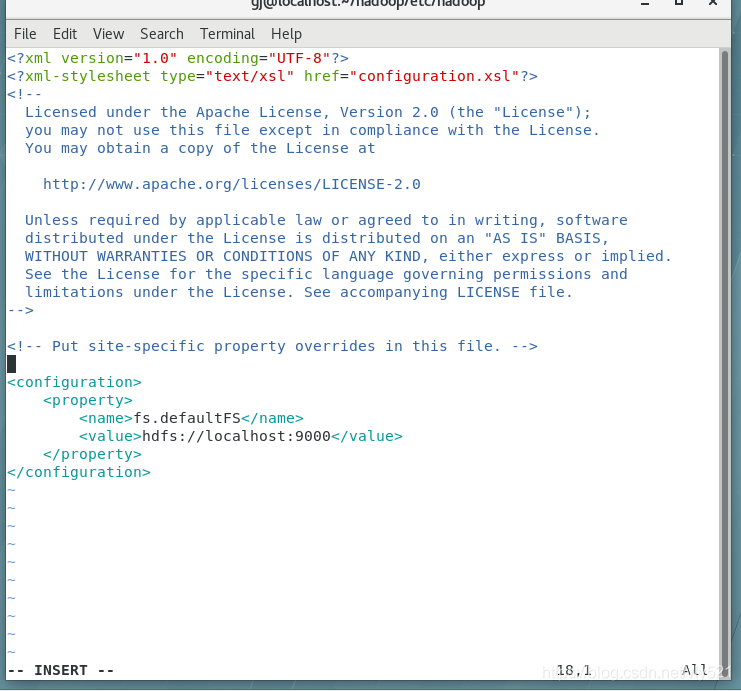Maximize the terminal window
Viewport: 741px width, 691px height.
[679, 3]
